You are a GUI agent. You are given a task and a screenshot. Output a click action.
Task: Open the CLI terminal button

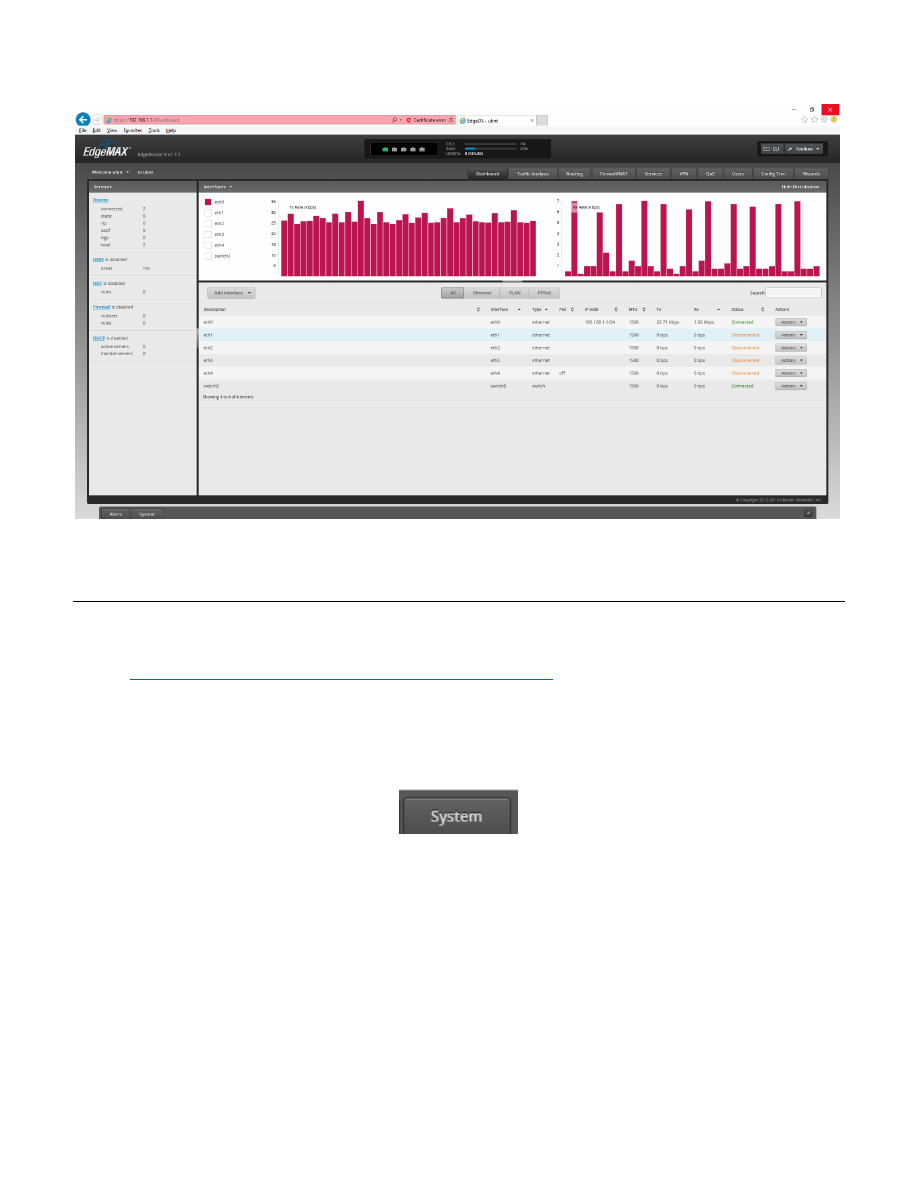click(x=772, y=149)
